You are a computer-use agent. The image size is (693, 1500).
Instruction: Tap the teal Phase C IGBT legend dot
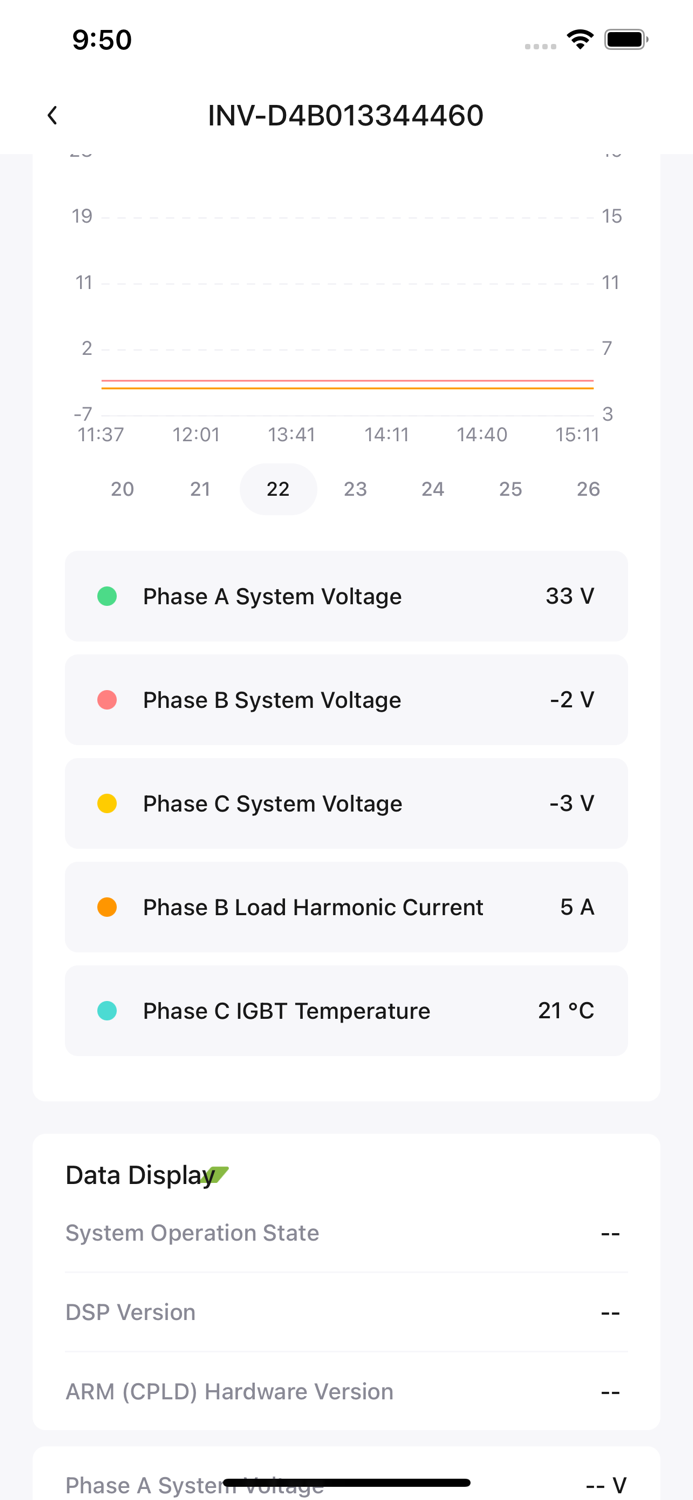coord(108,1011)
